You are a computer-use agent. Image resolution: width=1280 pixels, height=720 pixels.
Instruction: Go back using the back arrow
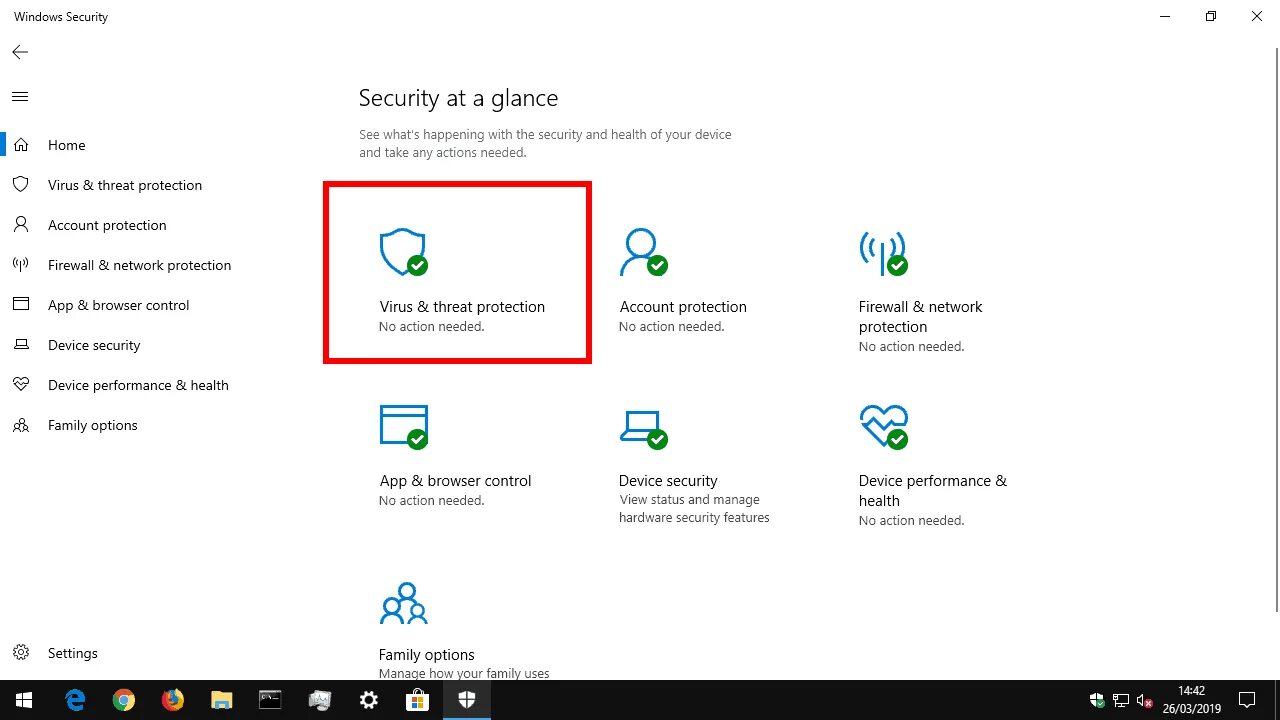[20, 52]
